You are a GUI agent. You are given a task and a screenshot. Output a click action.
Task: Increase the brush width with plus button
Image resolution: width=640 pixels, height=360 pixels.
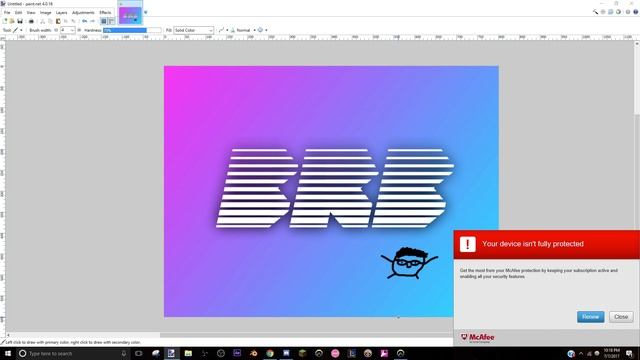click(79, 30)
